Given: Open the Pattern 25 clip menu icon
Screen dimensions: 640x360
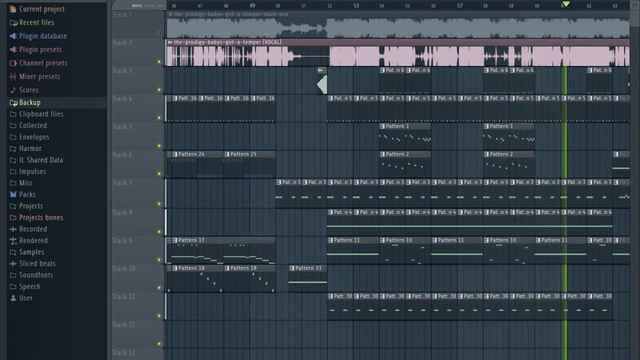Looking at the screenshot, I should click(x=227, y=154).
